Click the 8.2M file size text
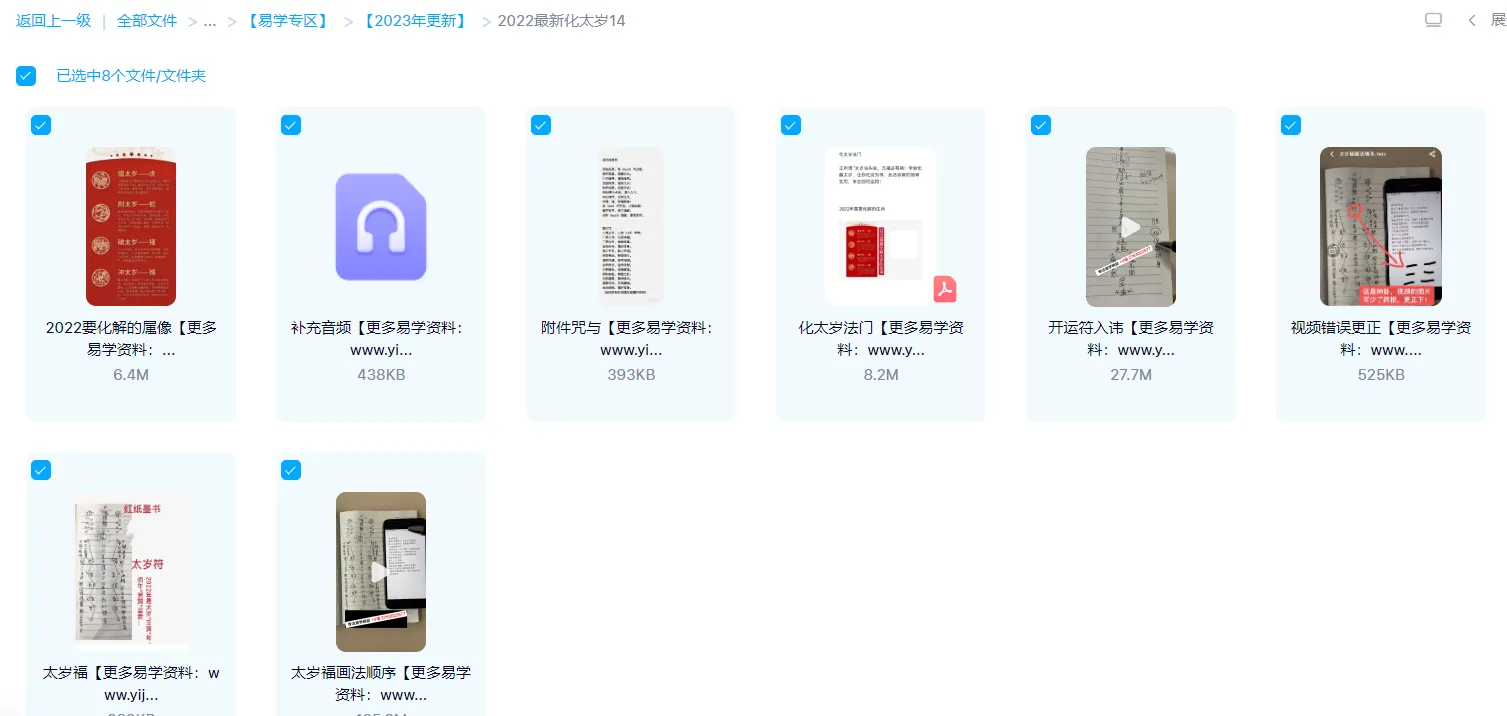 [x=881, y=375]
